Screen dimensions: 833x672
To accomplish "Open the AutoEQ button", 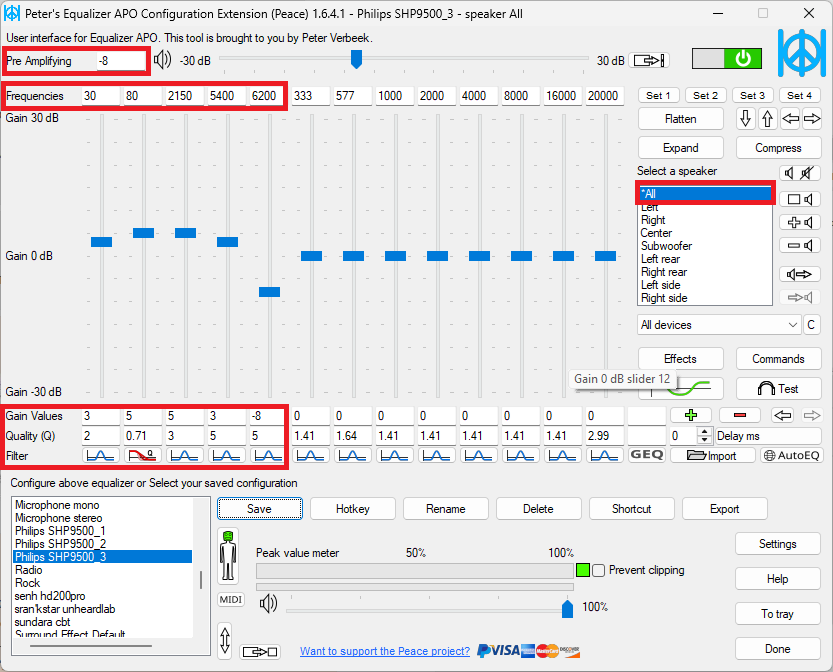I will click(x=792, y=455).
